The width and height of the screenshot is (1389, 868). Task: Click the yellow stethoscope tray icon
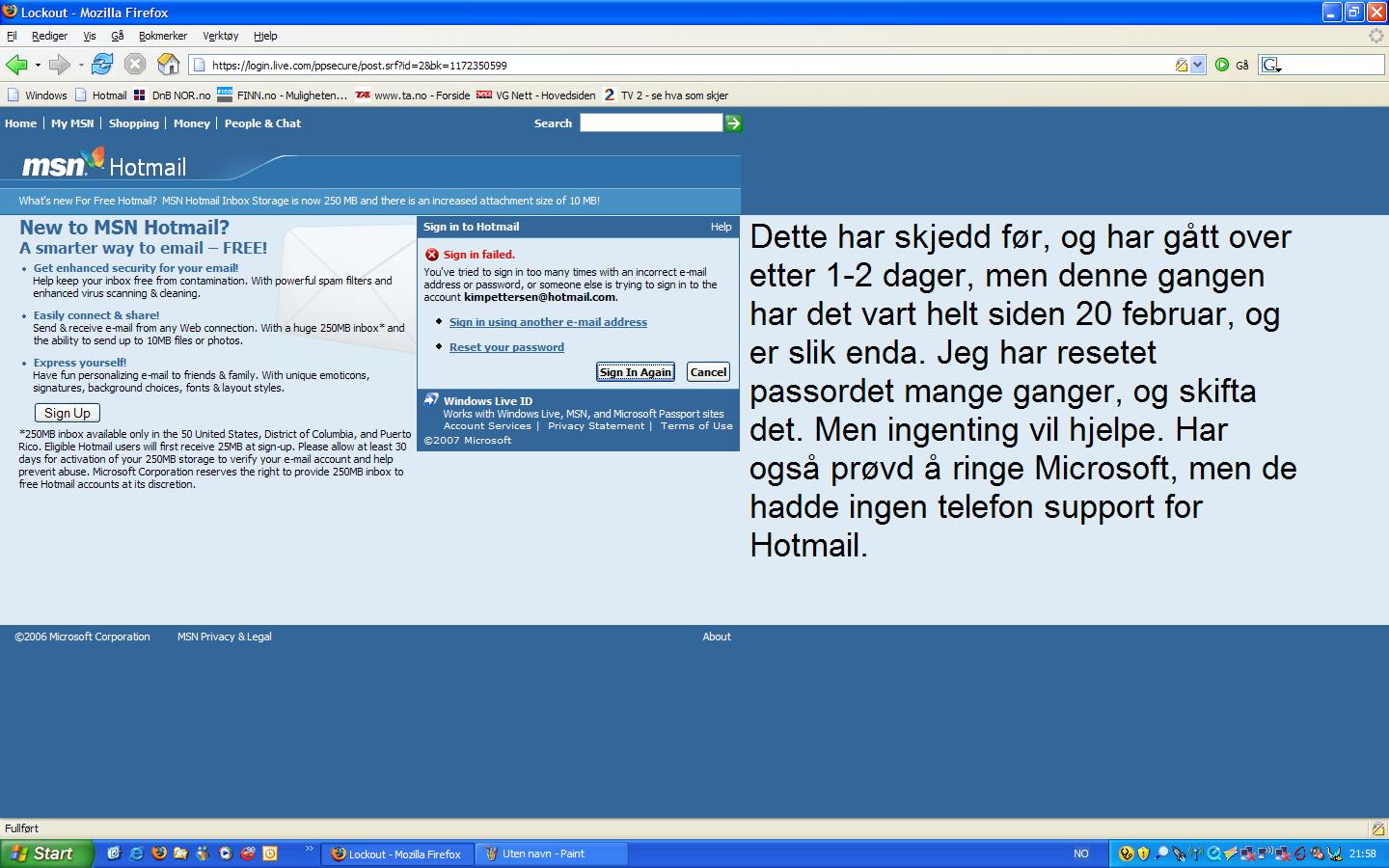[x=1127, y=854]
